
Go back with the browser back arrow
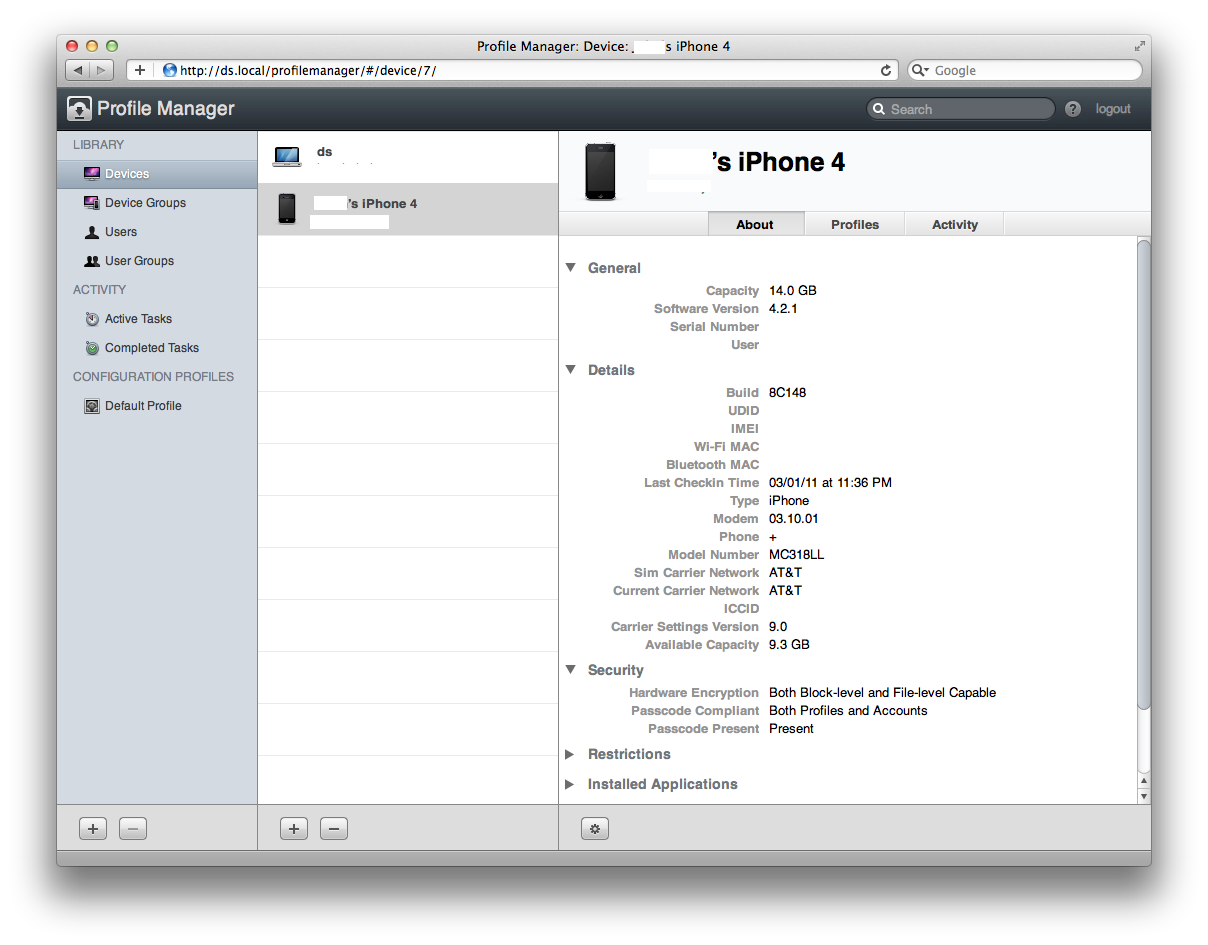[x=78, y=71]
